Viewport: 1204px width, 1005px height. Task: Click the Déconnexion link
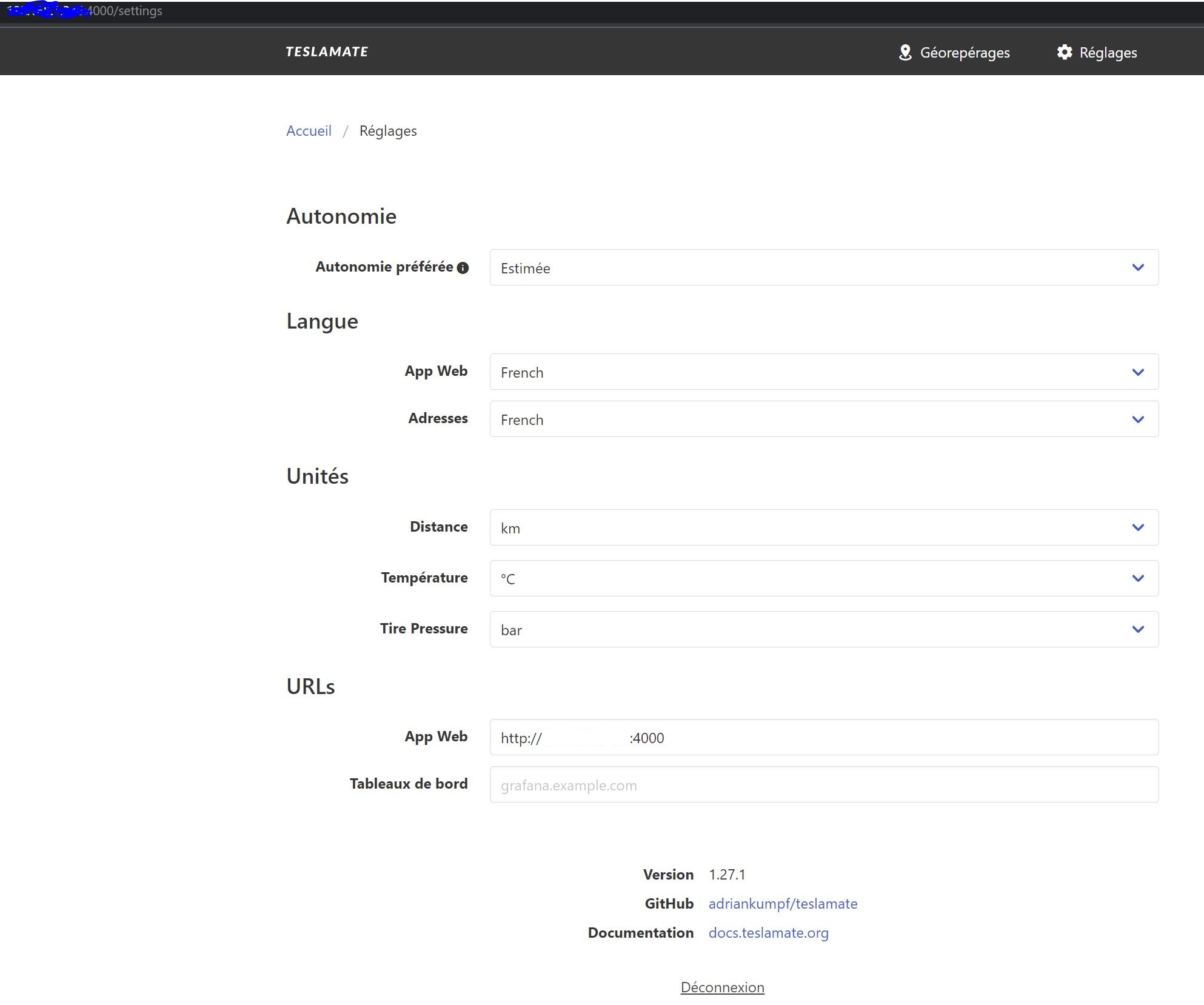click(x=722, y=987)
